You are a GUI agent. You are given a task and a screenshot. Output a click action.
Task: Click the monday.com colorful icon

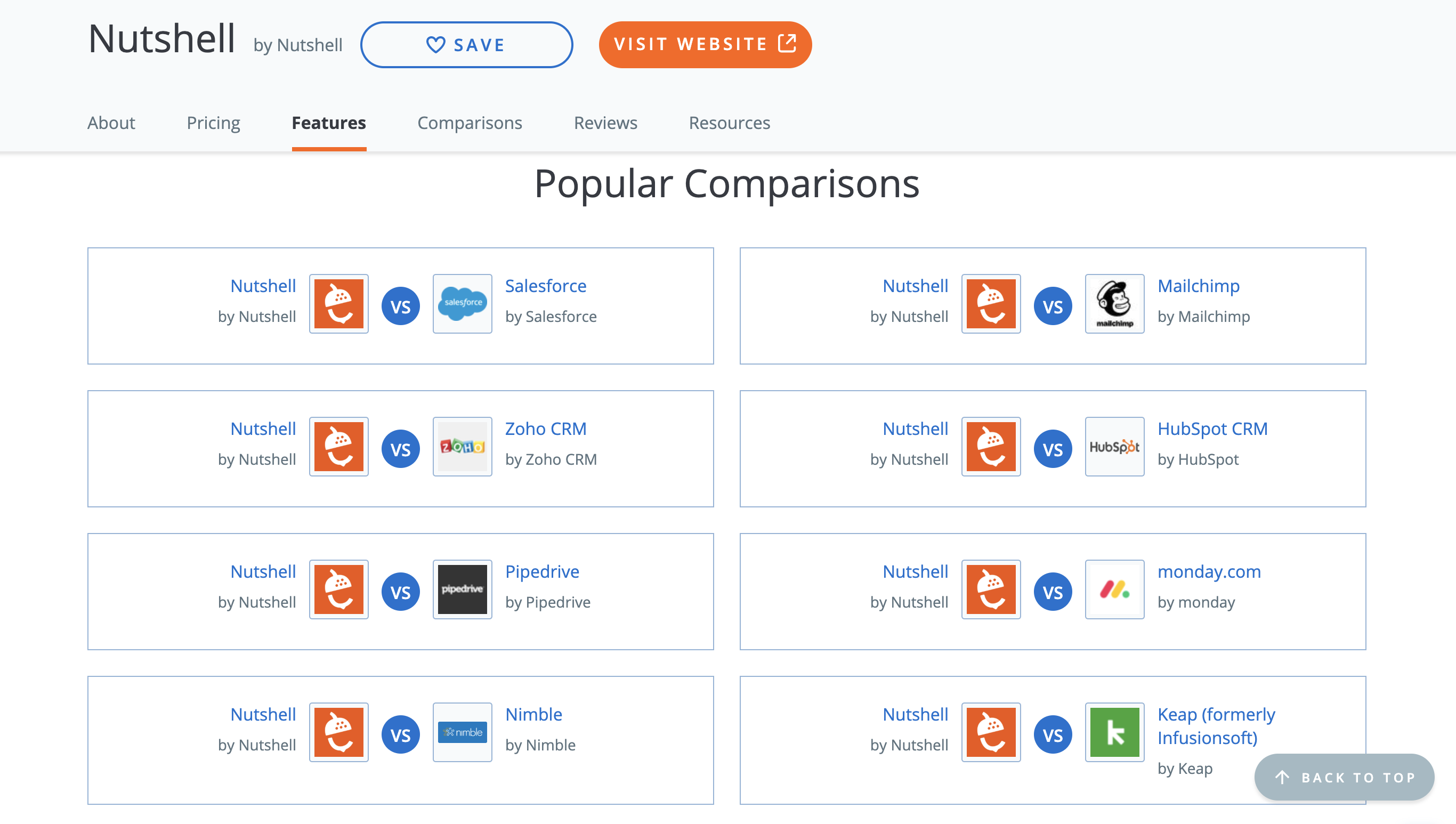pos(1113,590)
